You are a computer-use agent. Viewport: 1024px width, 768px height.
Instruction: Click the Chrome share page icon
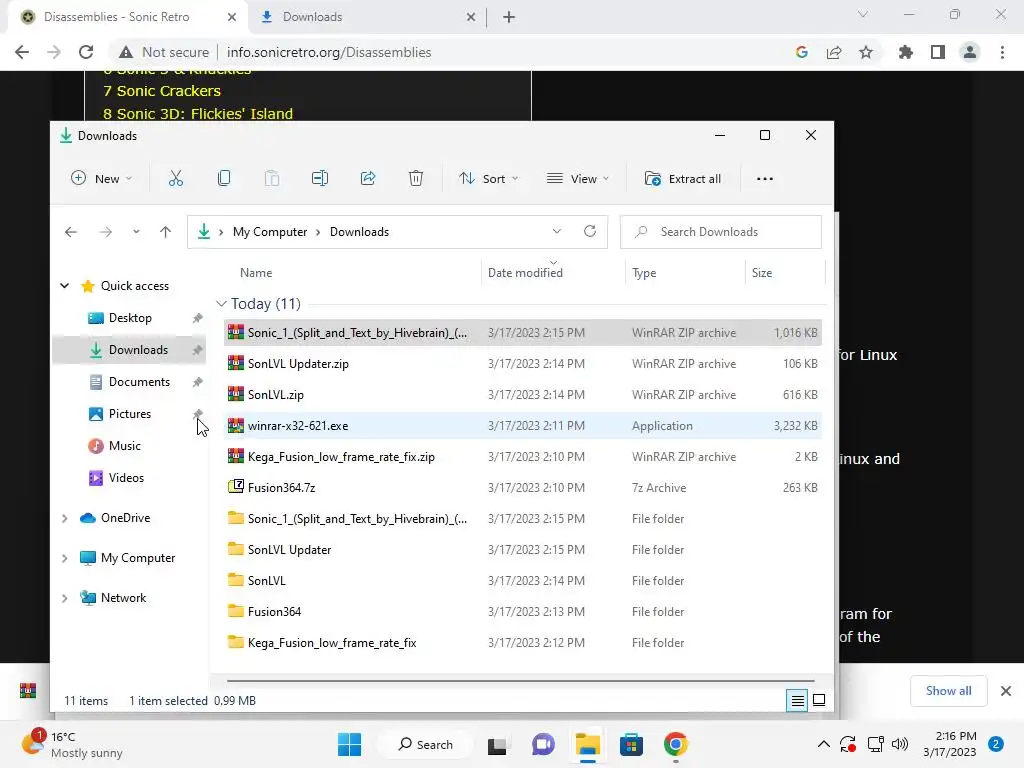834,52
